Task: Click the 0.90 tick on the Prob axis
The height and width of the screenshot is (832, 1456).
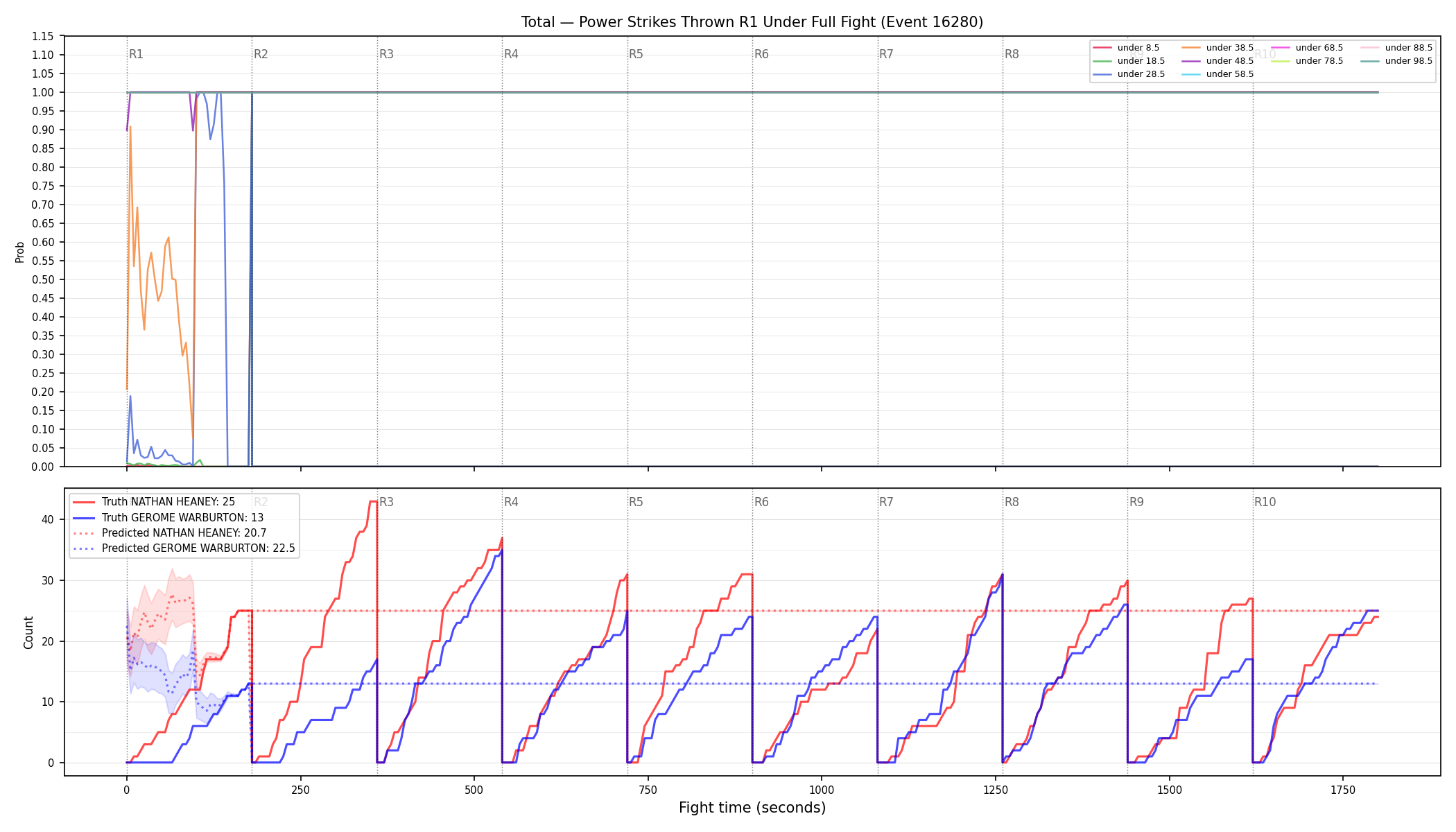Action: click(x=42, y=130)
